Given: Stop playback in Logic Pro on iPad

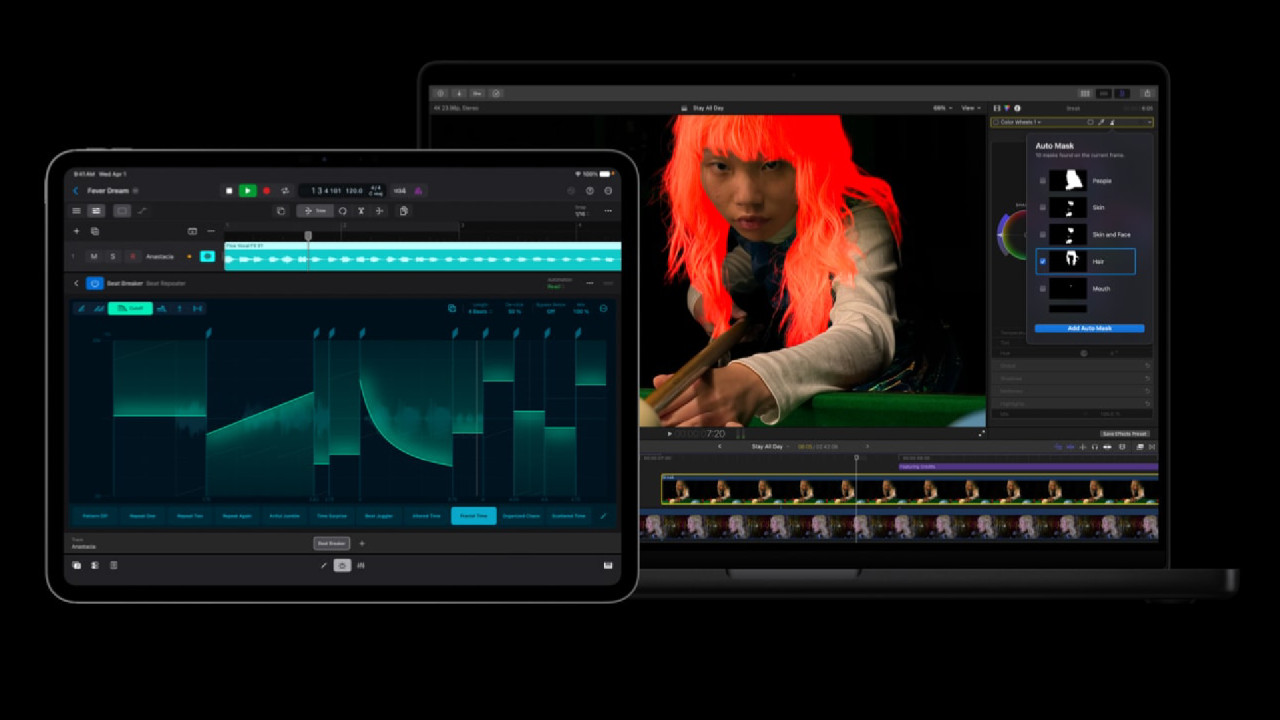Looking at the screenshot, I should point(229,191).
